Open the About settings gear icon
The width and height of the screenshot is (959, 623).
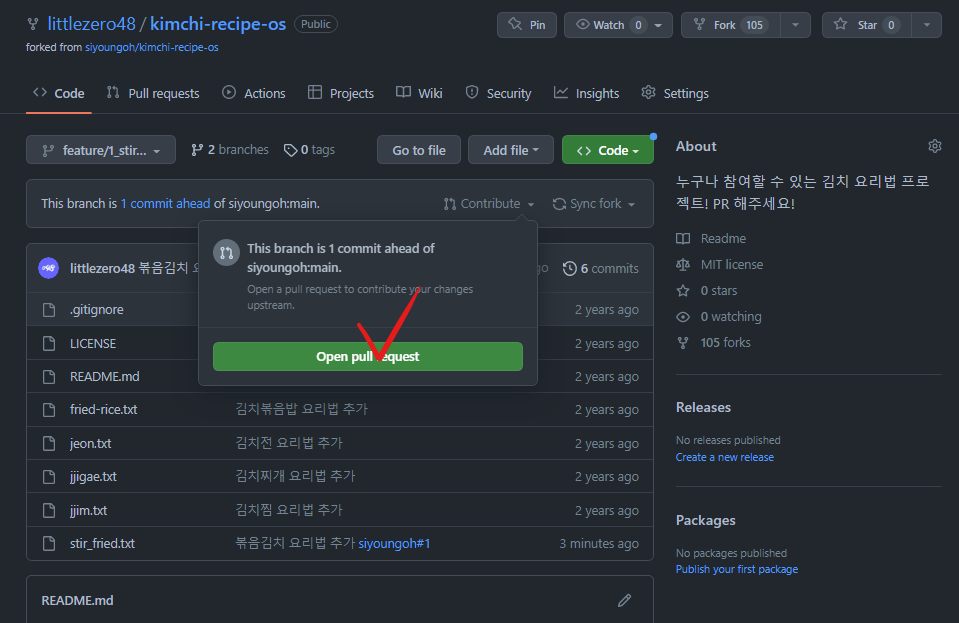click(935, 146)
